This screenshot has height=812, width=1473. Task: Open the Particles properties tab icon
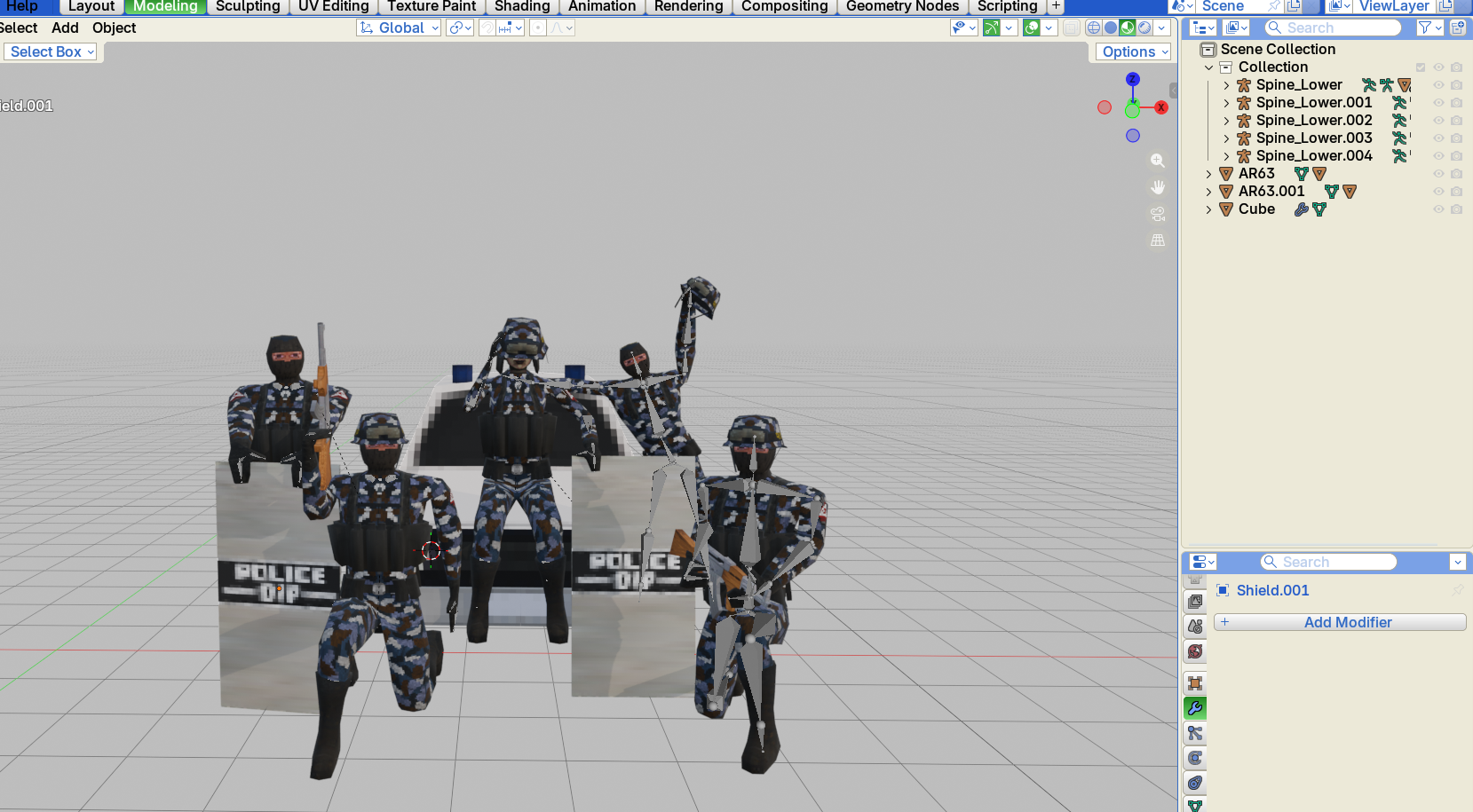pos(1195,733)
